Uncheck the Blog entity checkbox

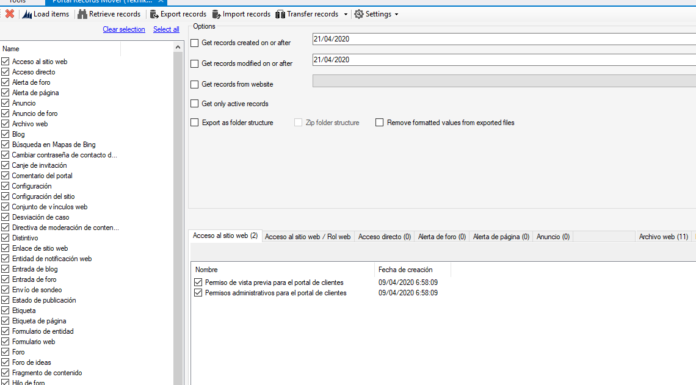pos(5,134)
